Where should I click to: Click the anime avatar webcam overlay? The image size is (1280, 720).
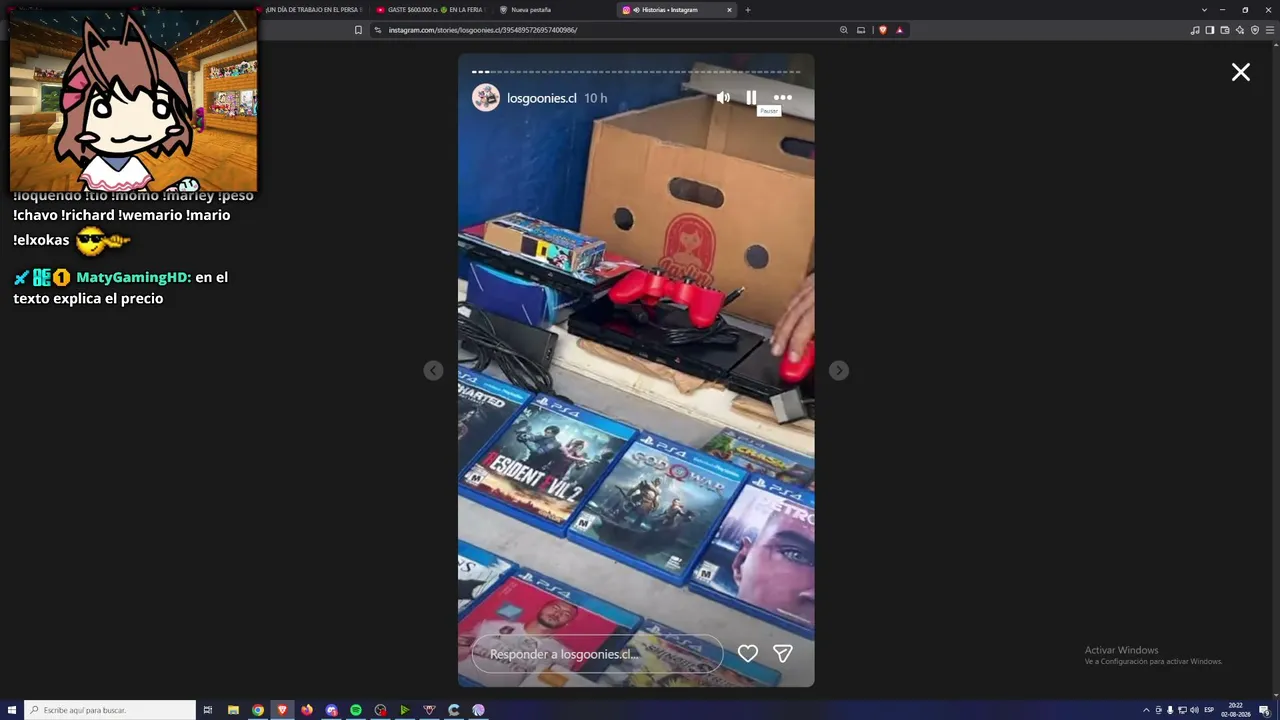tap(133, 100)
